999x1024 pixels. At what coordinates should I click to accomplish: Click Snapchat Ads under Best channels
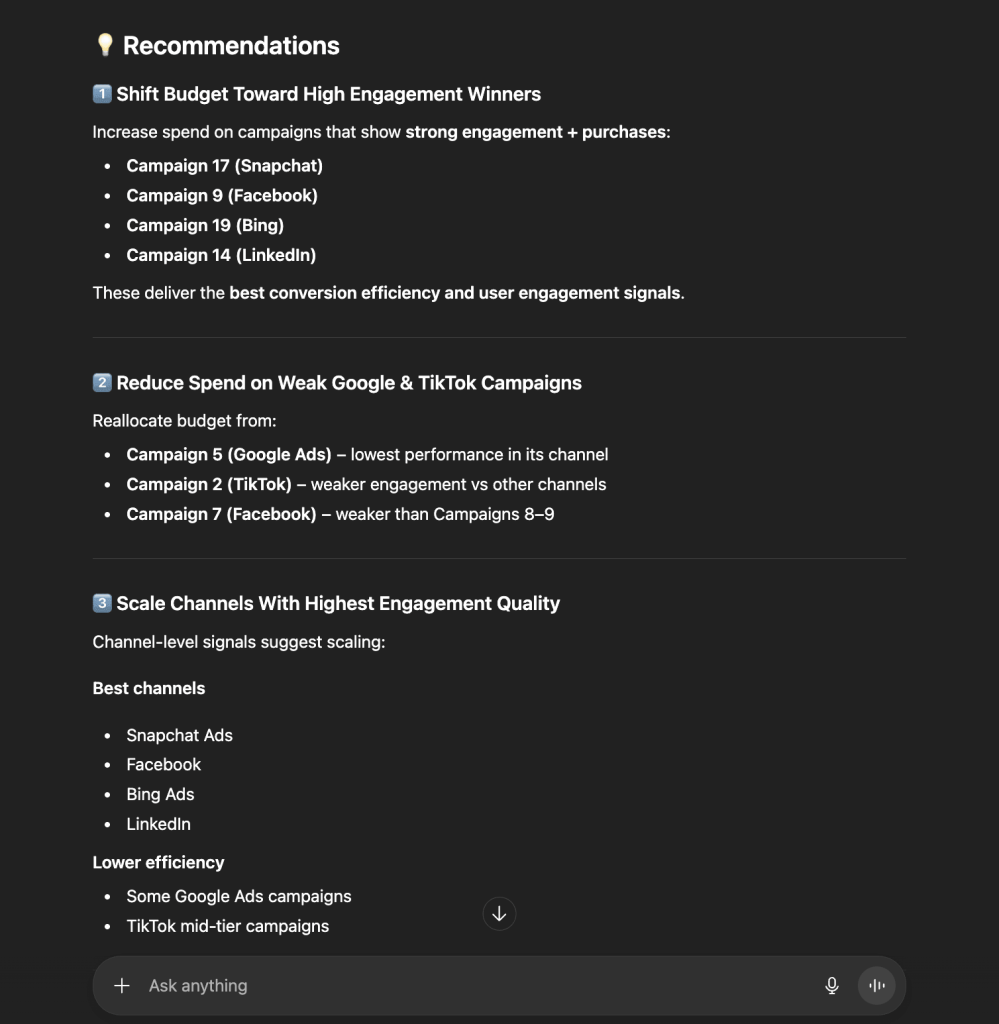pyautogui.click(x=179, y=735)
